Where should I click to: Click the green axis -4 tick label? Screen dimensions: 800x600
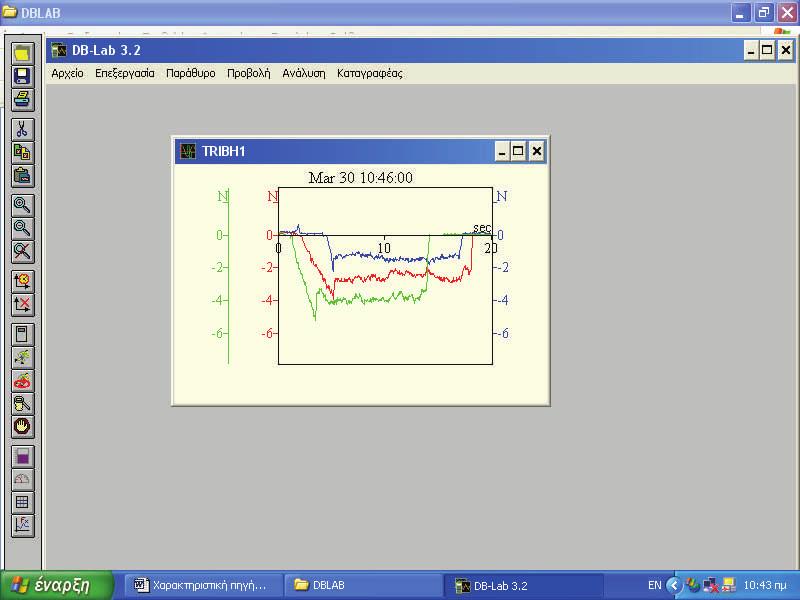[218, 300]
